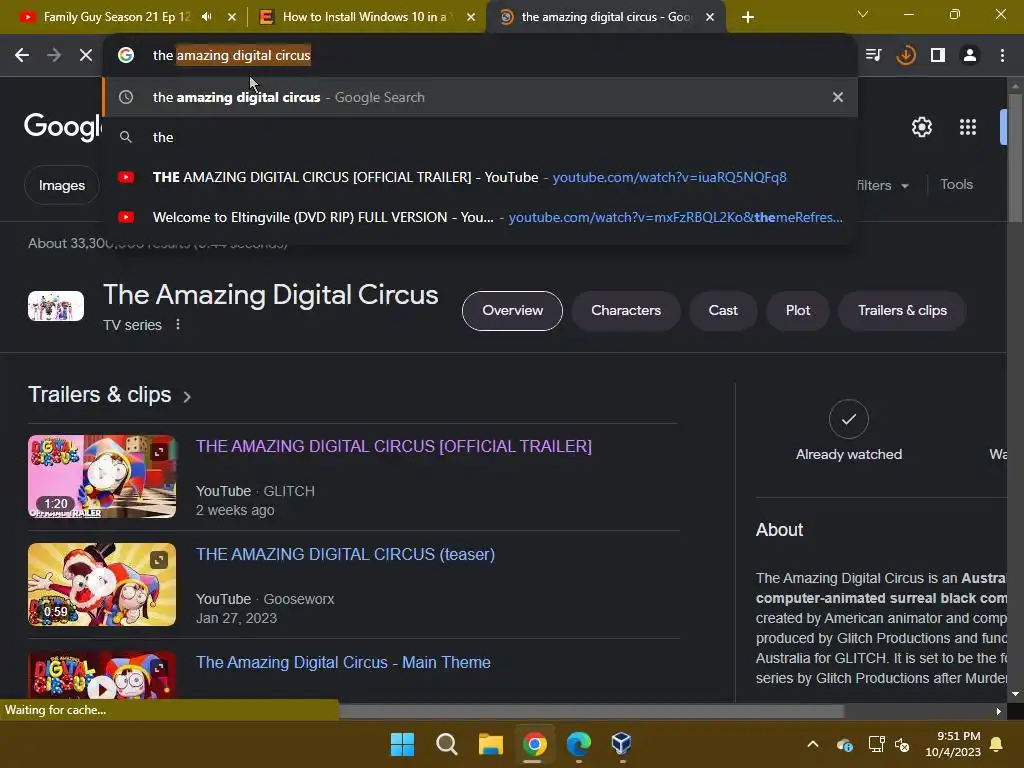
Task: Open the OFFICIAL TRAILER YouTube suggestion
Action: (480, 177)
